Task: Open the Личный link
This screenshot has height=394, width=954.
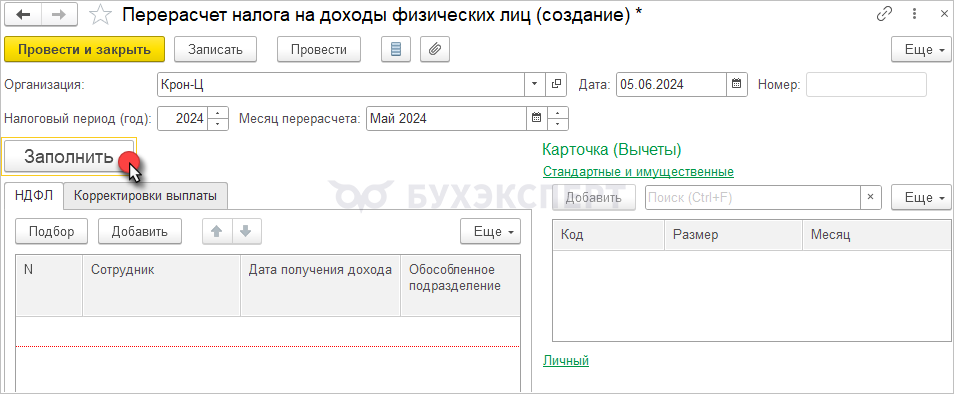Action: tap(566, 361)
